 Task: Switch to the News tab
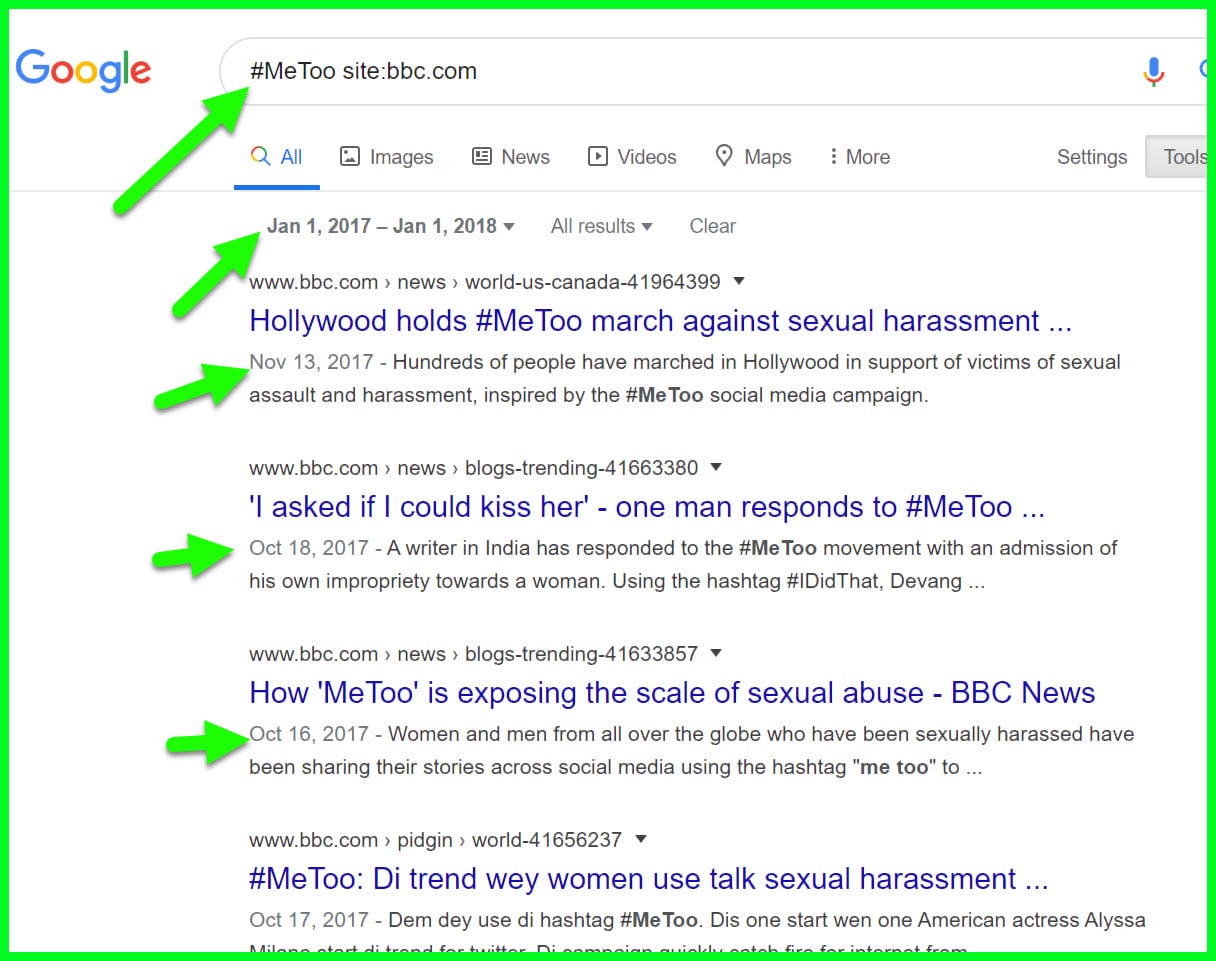pyautogui.click(x=510, y=157)
